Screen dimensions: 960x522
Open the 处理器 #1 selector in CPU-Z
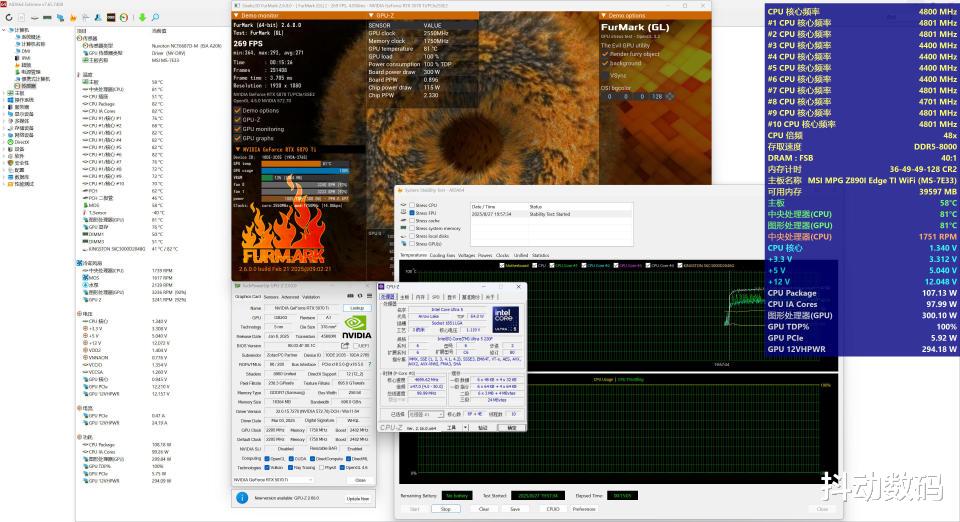(x=426, y=414)
